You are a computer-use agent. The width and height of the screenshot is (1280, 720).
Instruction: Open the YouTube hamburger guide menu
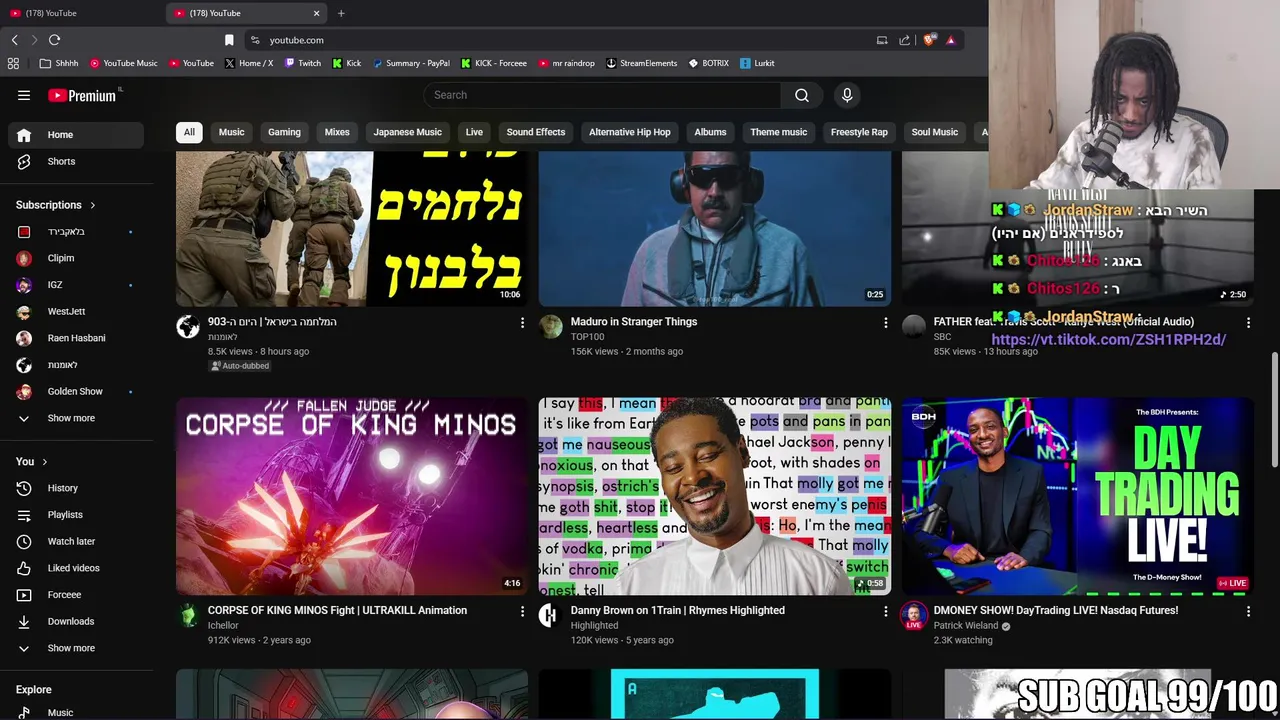click(x=24, y=95)
